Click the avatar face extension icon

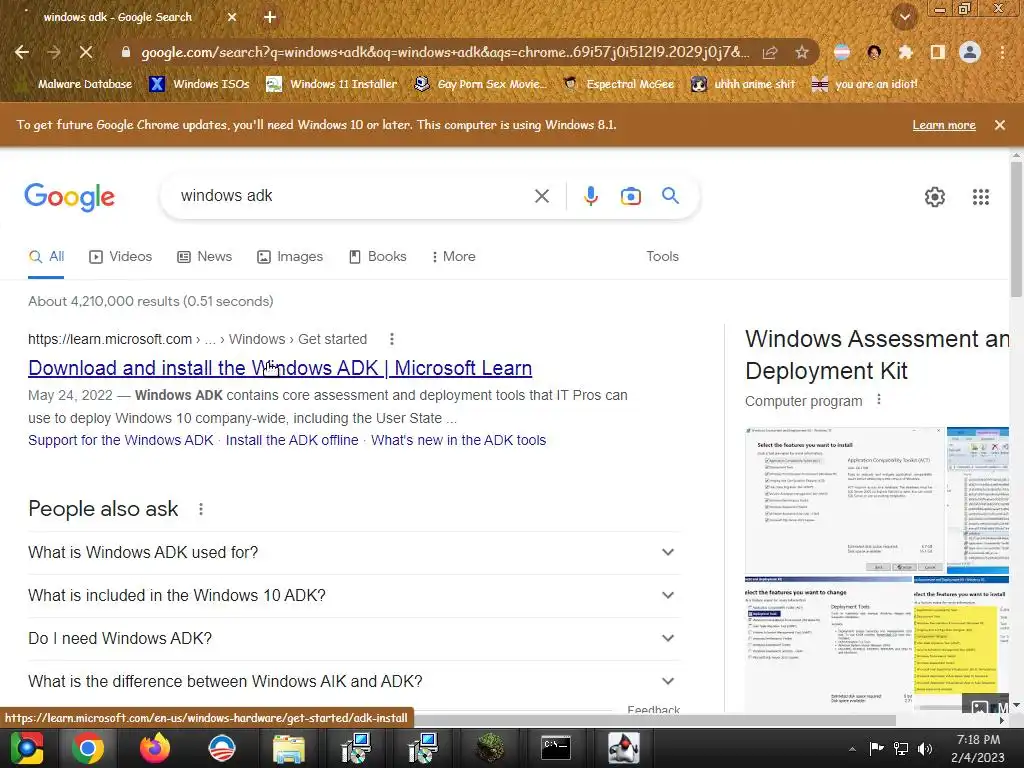point(874,52)
